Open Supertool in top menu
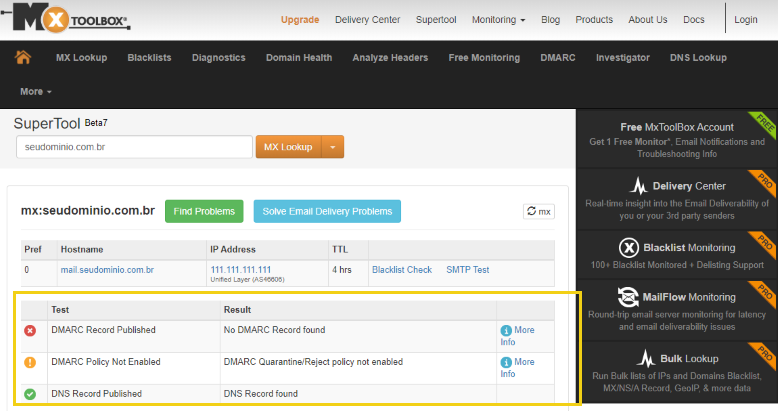The width and height of the screenshot is (778, 411). coord(436,20)
